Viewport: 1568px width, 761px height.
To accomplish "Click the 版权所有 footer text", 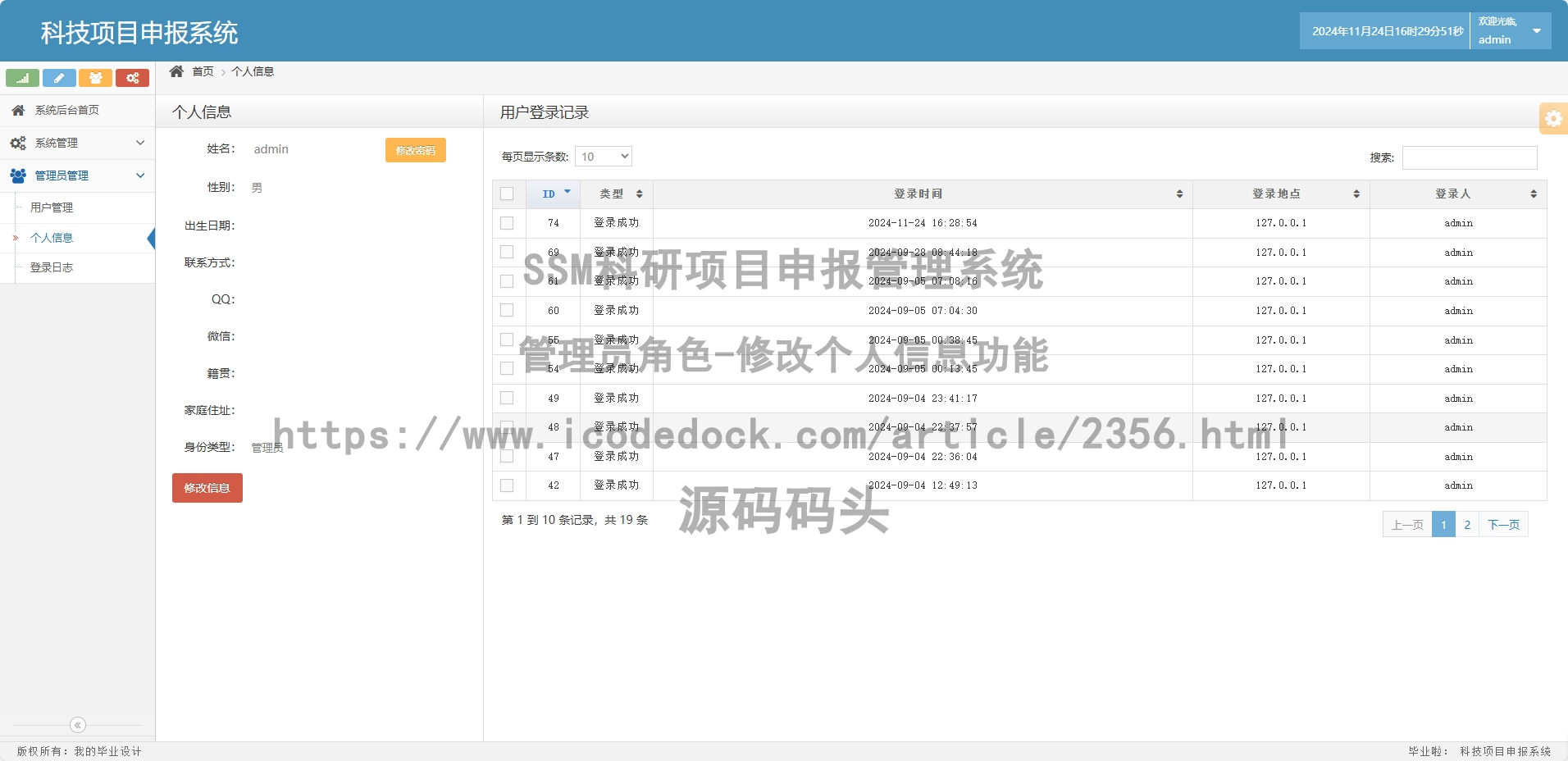I will click(x=79, y=751).
